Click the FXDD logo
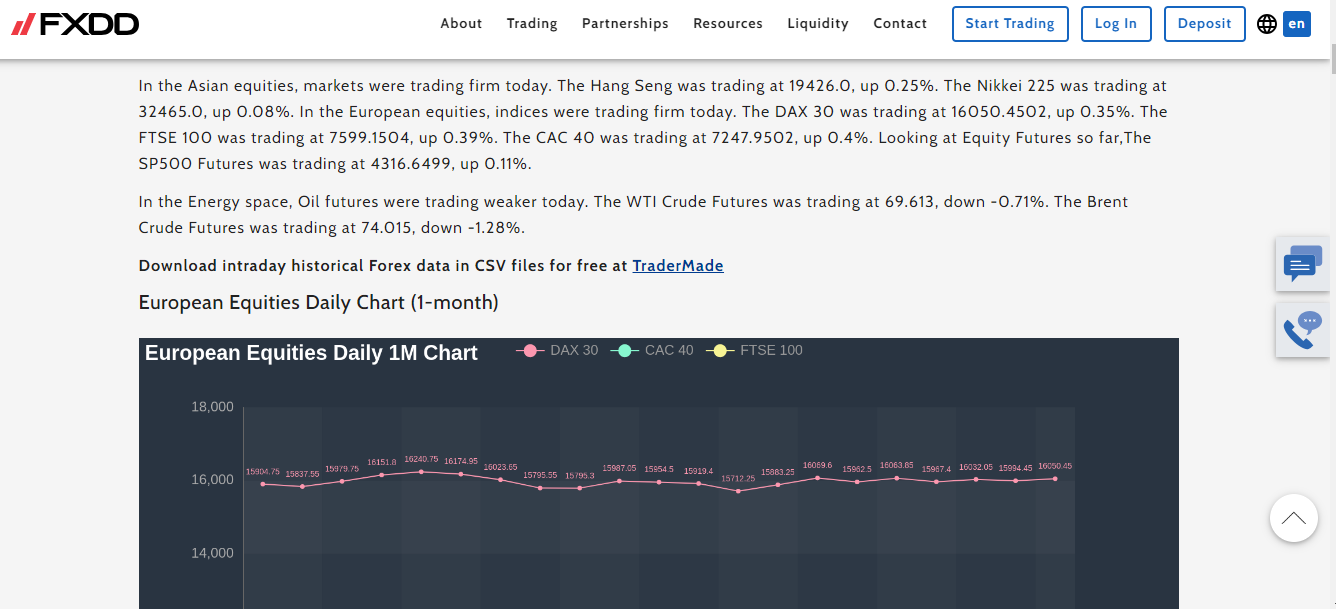 point(75,24)
